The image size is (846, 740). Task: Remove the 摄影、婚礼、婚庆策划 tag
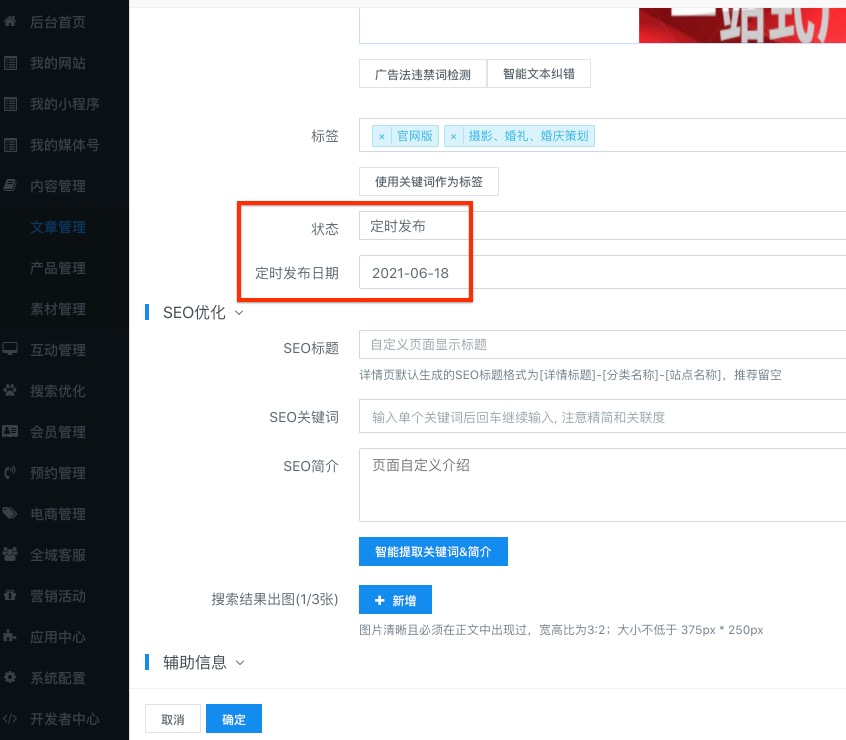pyautogui.click(x=454, y=137)
